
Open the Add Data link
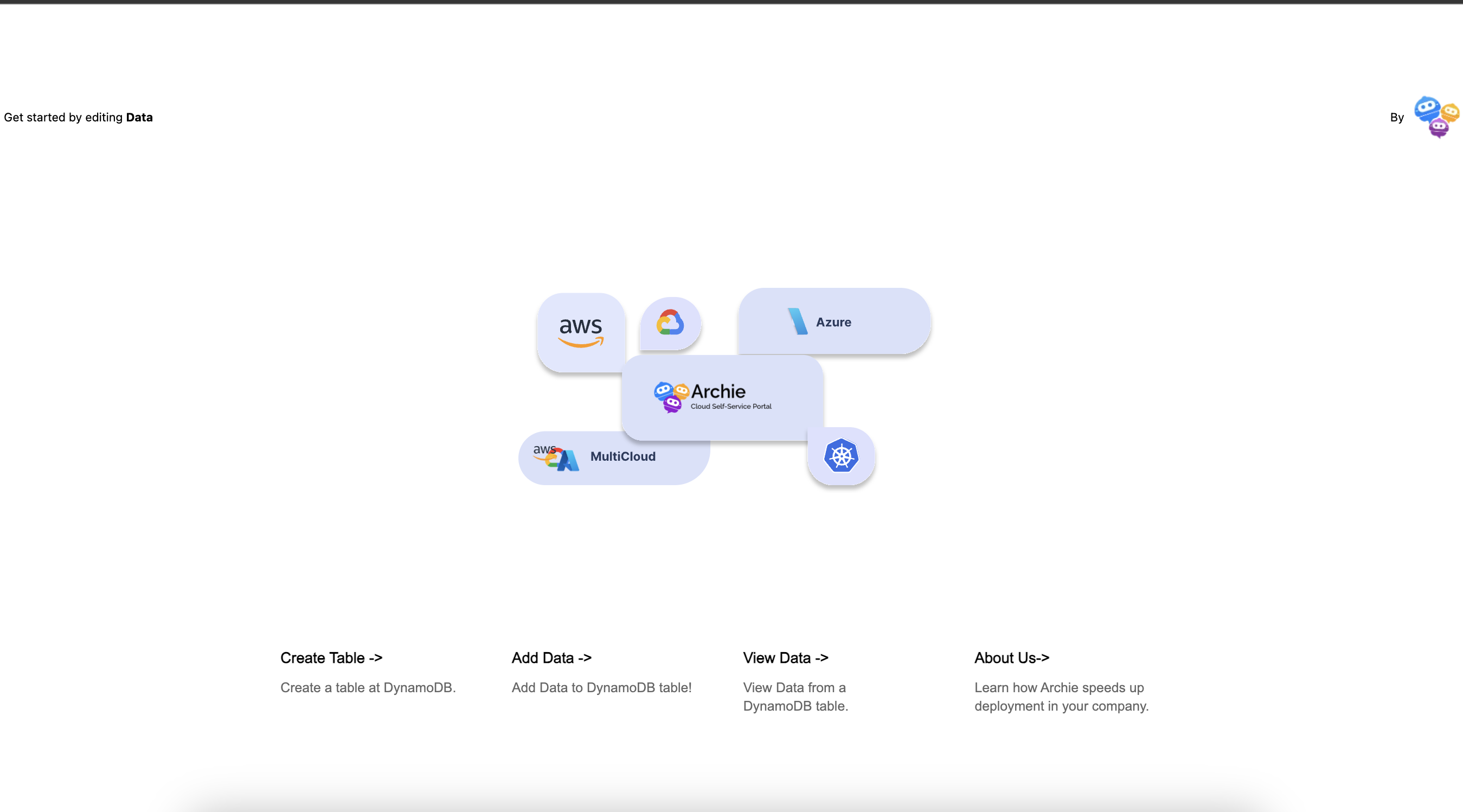(551, 658)
